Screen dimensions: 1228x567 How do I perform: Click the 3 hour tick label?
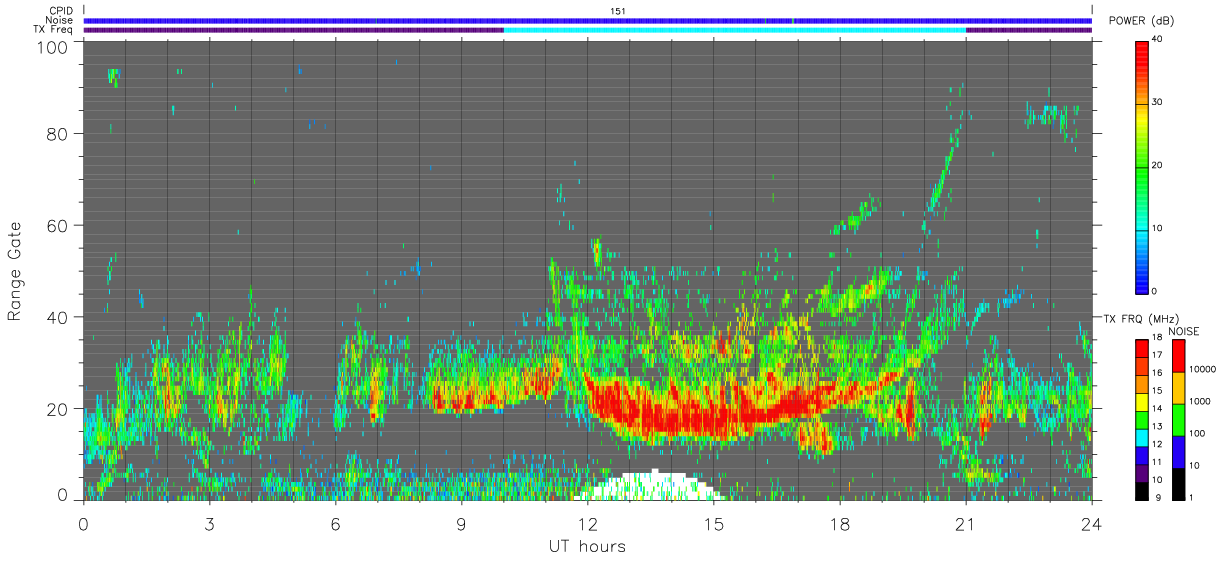209,523
